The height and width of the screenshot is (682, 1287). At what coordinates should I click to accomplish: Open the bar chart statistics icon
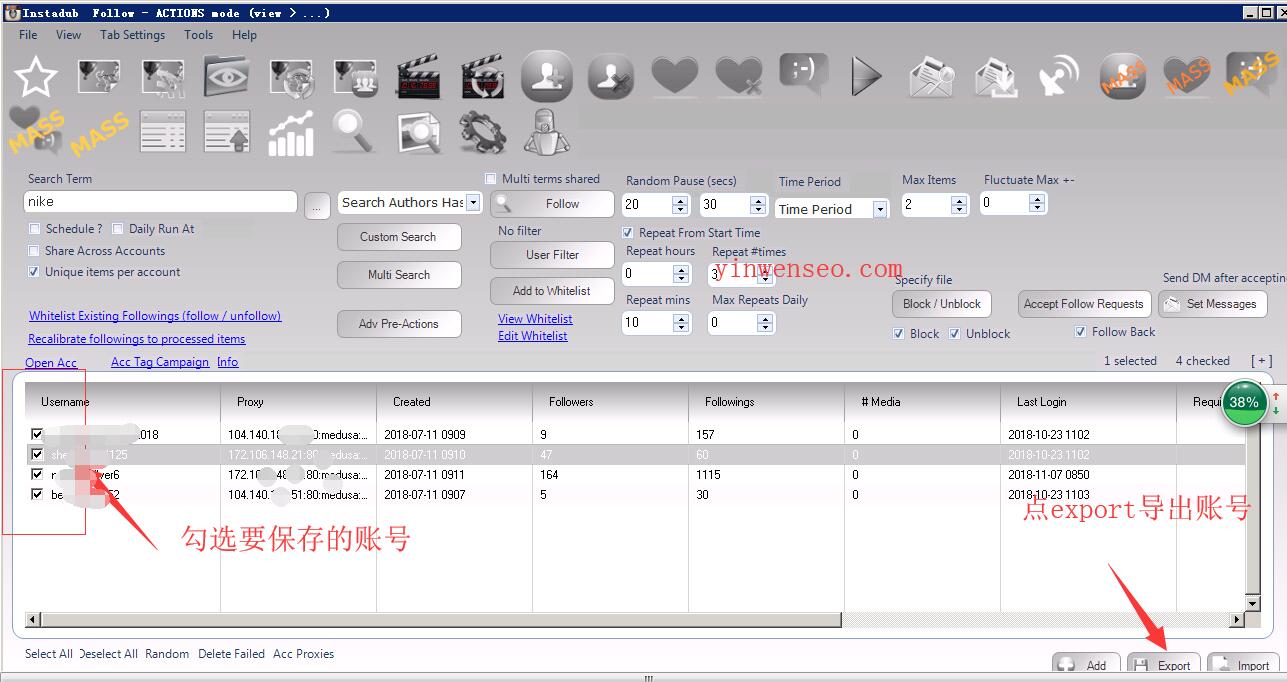(291, 133)
